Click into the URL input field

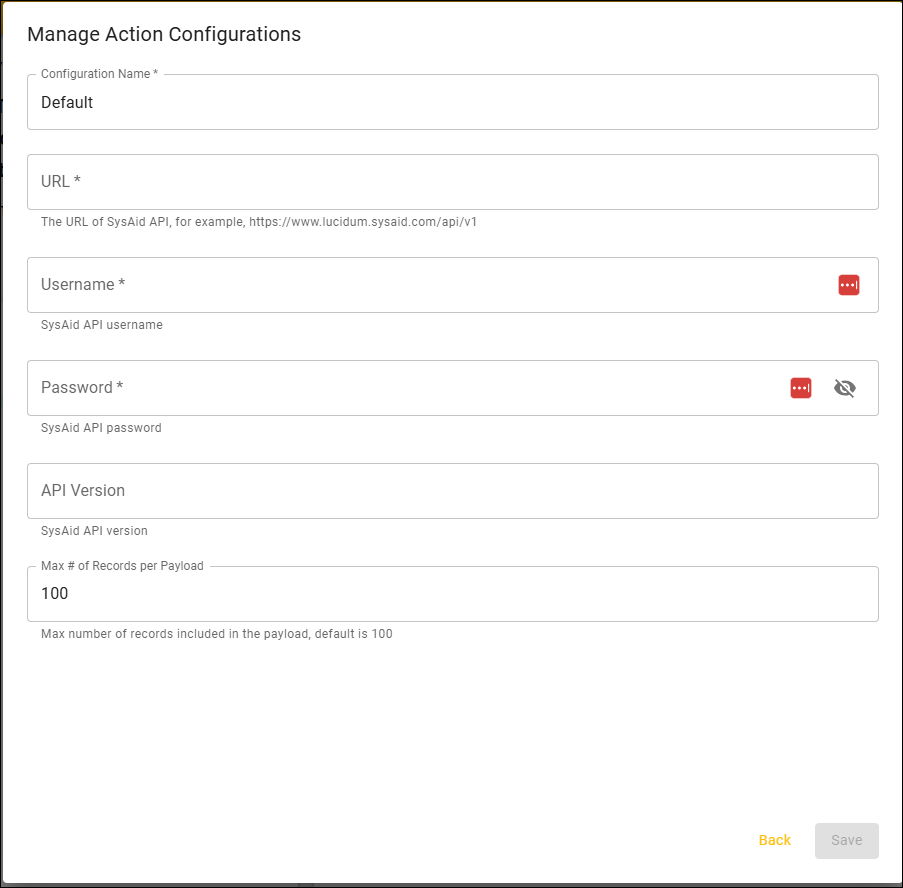point(452,182)
